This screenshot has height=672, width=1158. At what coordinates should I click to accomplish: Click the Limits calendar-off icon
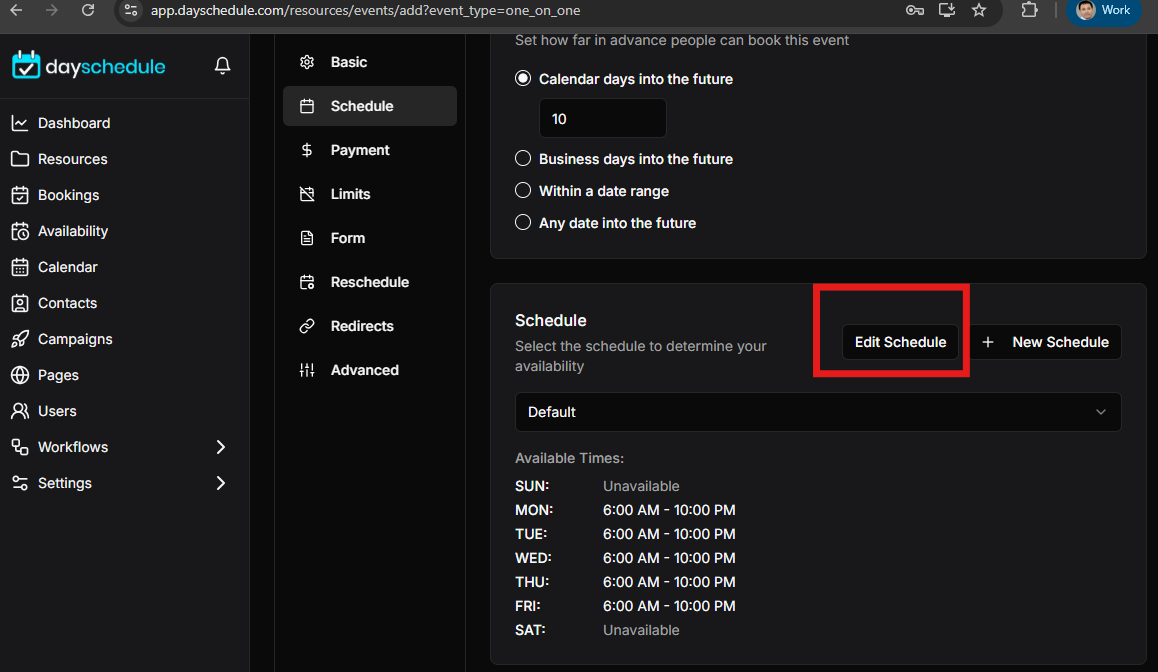pos(307,194)
